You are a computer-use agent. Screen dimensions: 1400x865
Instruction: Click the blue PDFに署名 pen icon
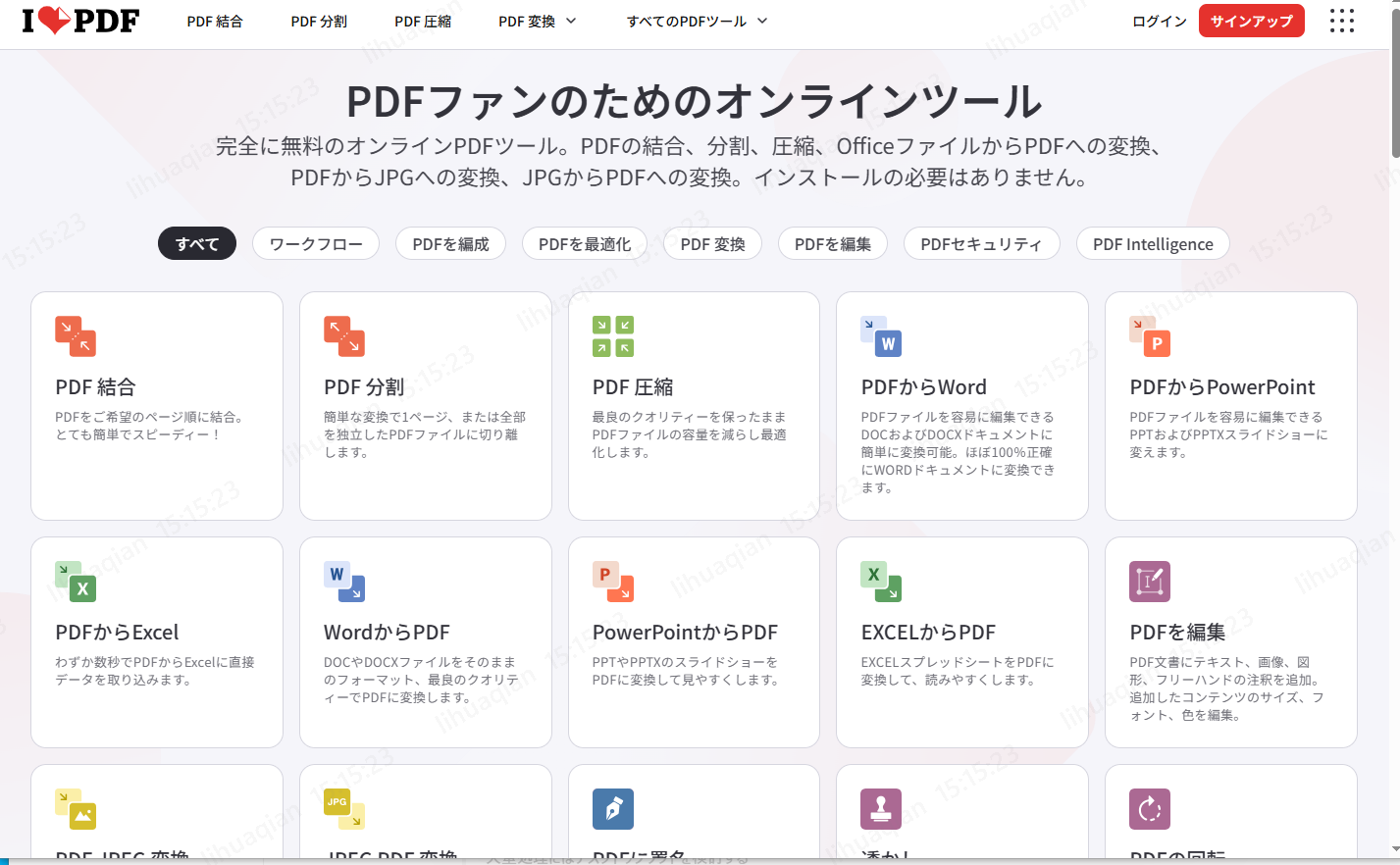pos(613,809)
